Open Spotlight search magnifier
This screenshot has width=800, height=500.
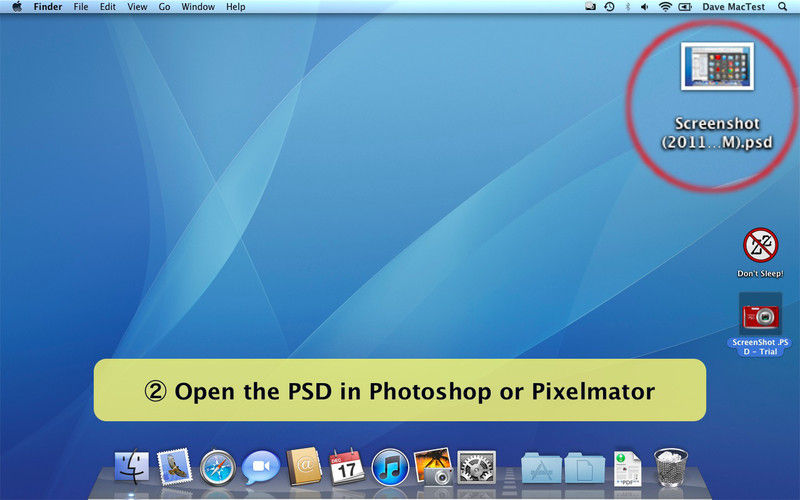click(x=782, y=7)
